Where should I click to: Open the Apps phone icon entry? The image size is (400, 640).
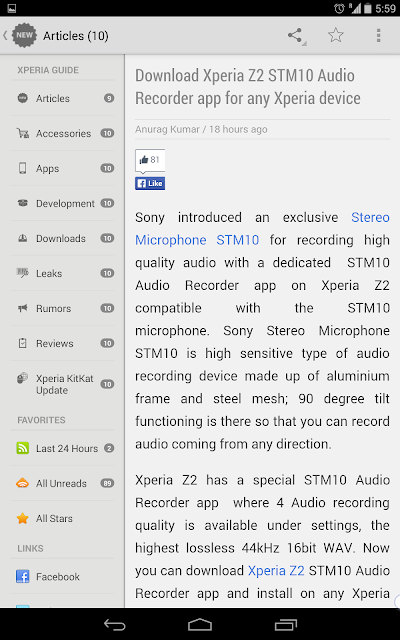point(22,168)
